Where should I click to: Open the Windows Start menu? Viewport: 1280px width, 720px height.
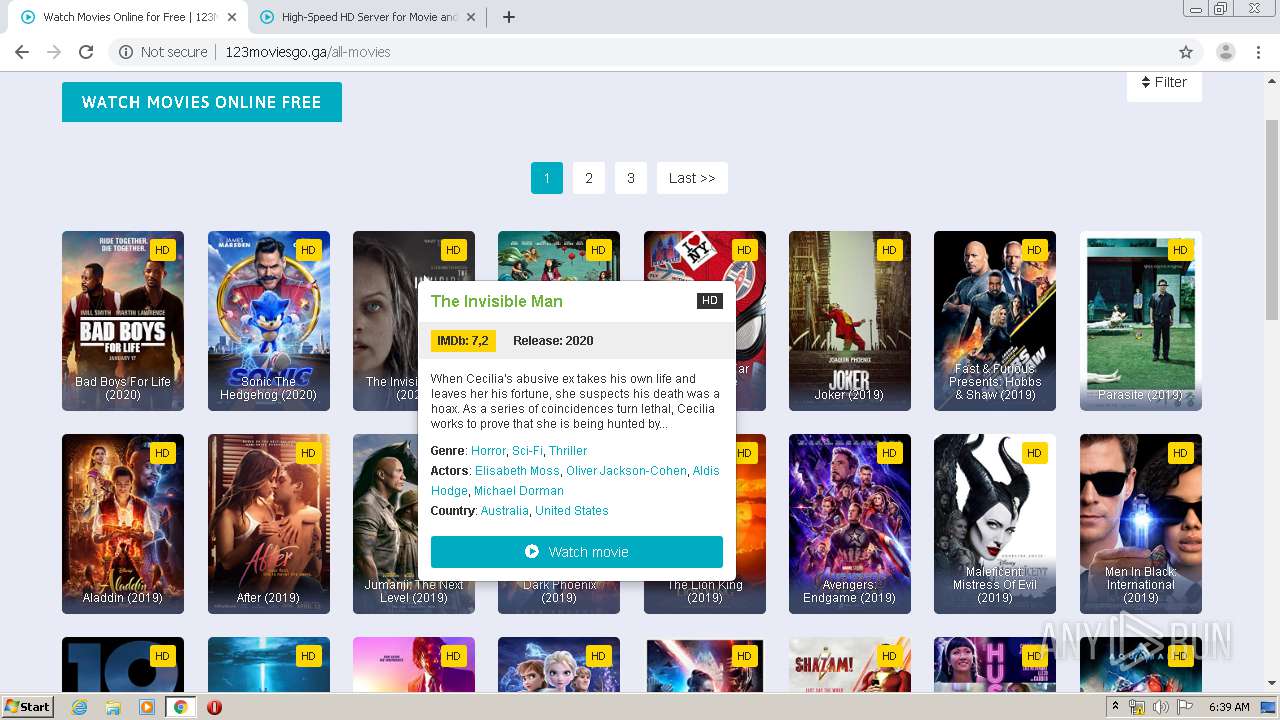(27, 706)
